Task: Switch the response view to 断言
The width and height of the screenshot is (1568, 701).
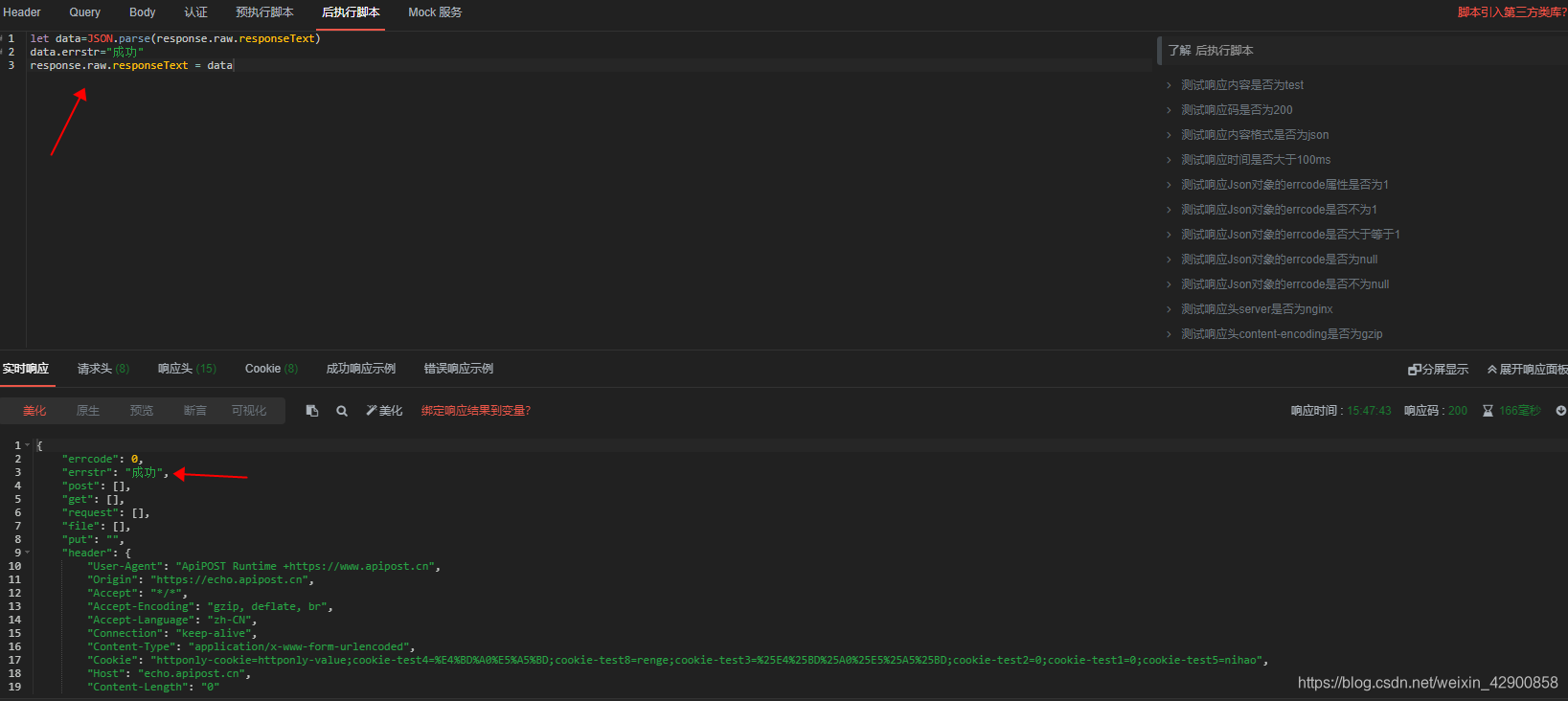Action: [x=195, y=411]
